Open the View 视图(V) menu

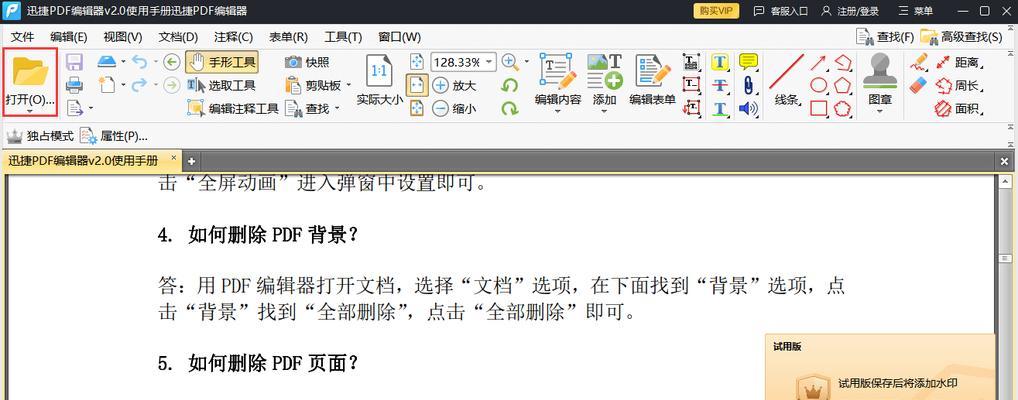(x=123, y=37)
